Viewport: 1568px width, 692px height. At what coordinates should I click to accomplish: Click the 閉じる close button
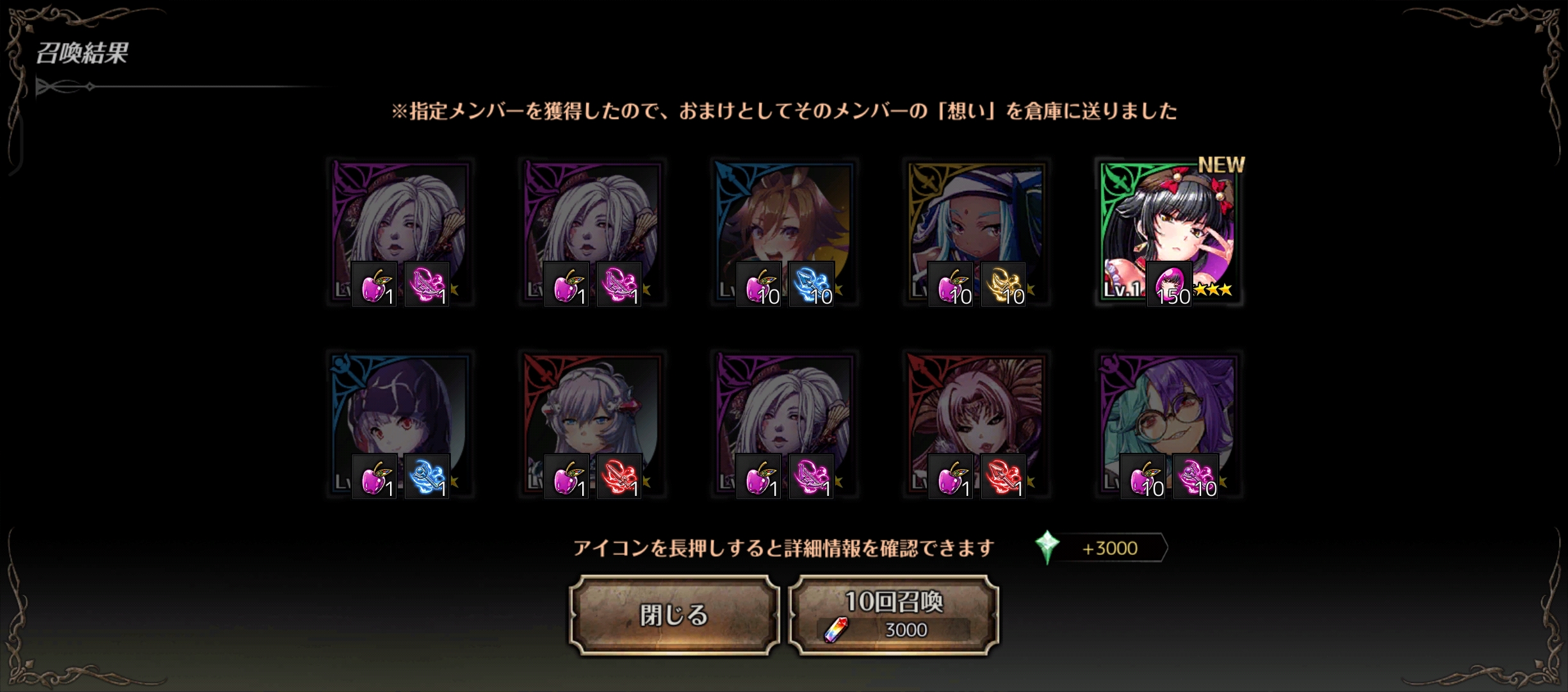(674, 615)
